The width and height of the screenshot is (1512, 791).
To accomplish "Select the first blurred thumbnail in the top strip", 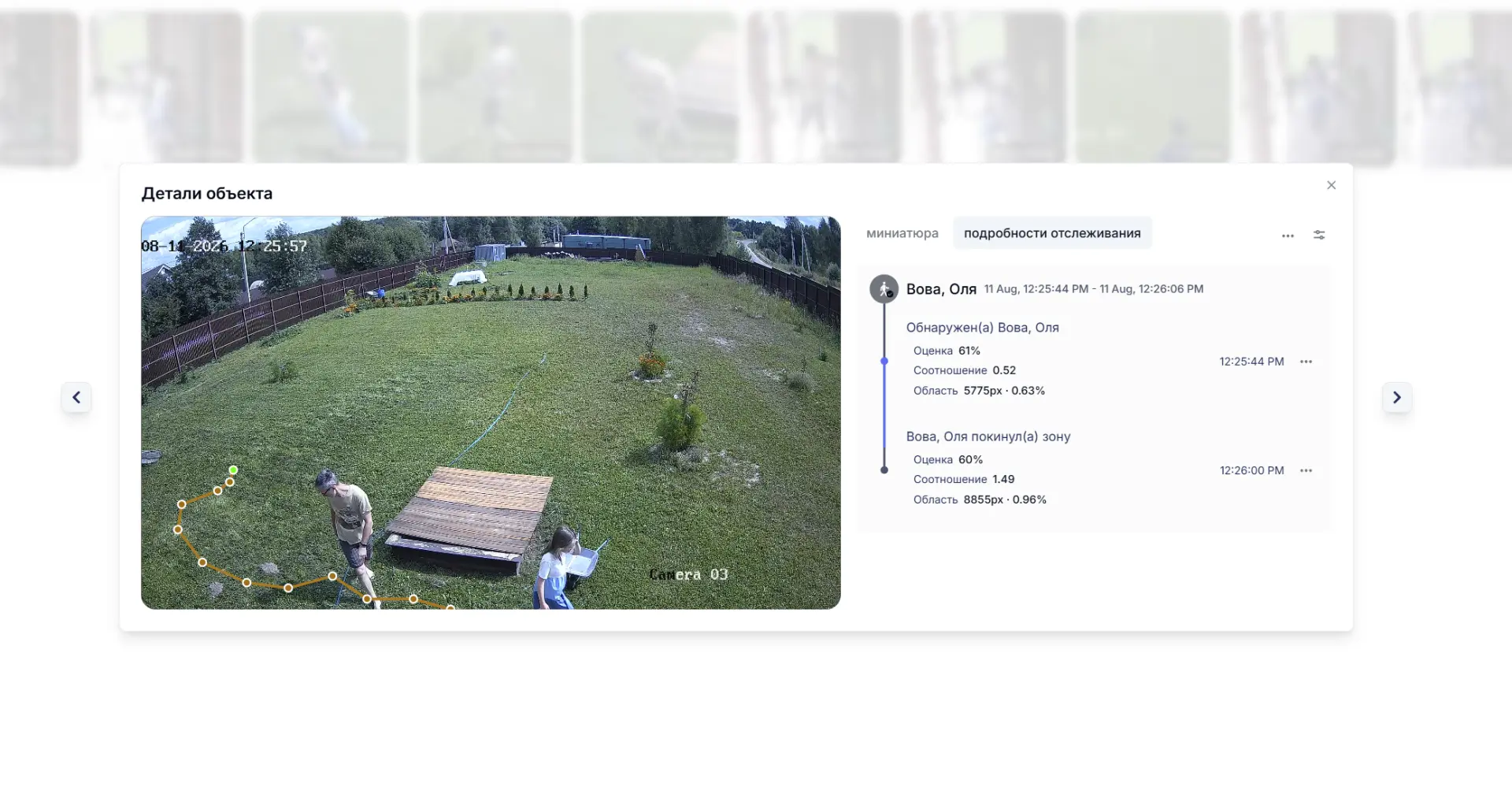I will click(x=39, y=88).
